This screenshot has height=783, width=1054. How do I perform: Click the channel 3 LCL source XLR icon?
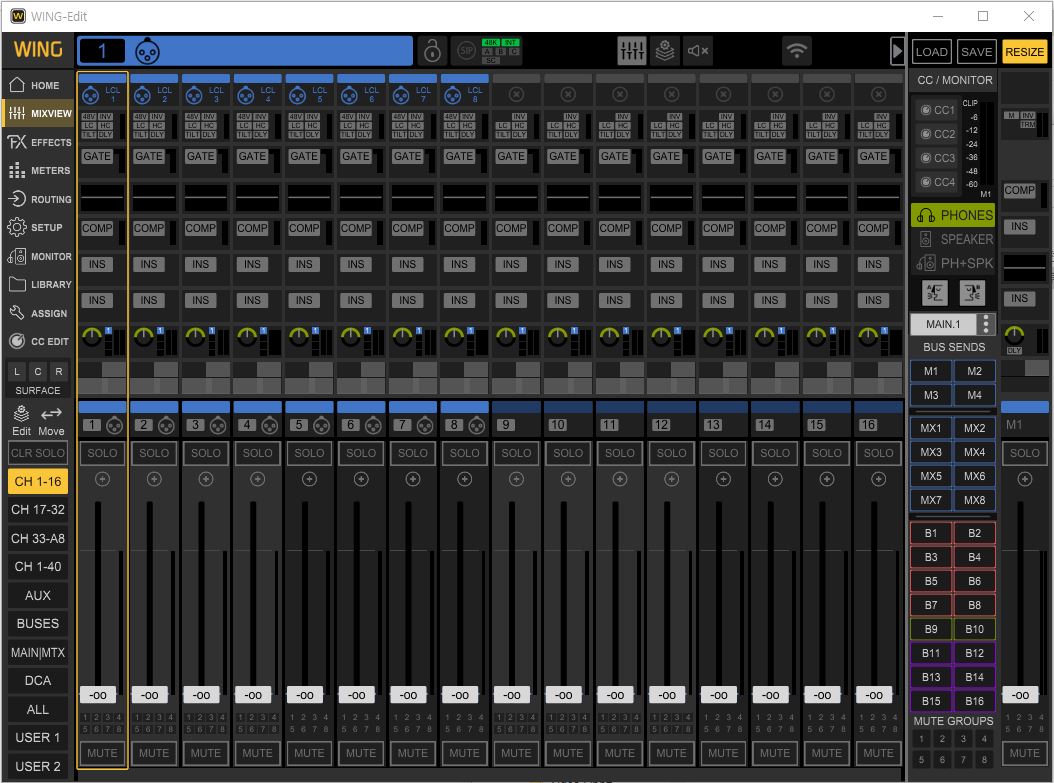pyautogui.click(x=194, y=95)
